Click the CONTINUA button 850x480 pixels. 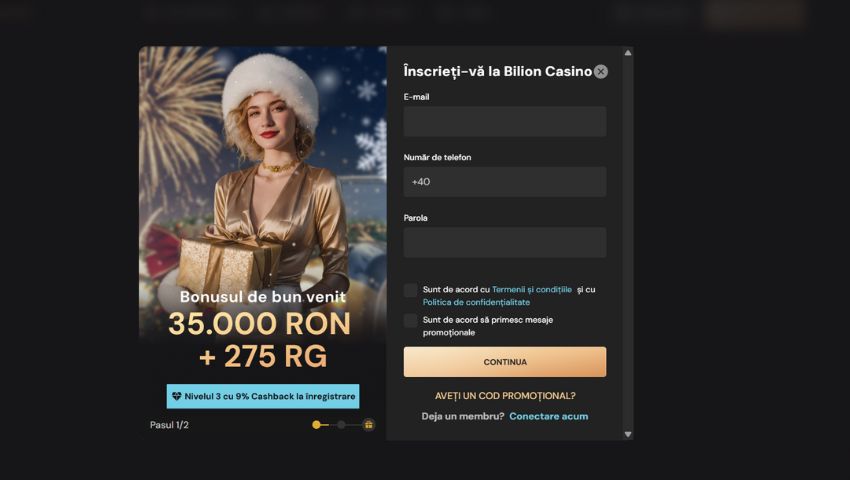(505, 362)
